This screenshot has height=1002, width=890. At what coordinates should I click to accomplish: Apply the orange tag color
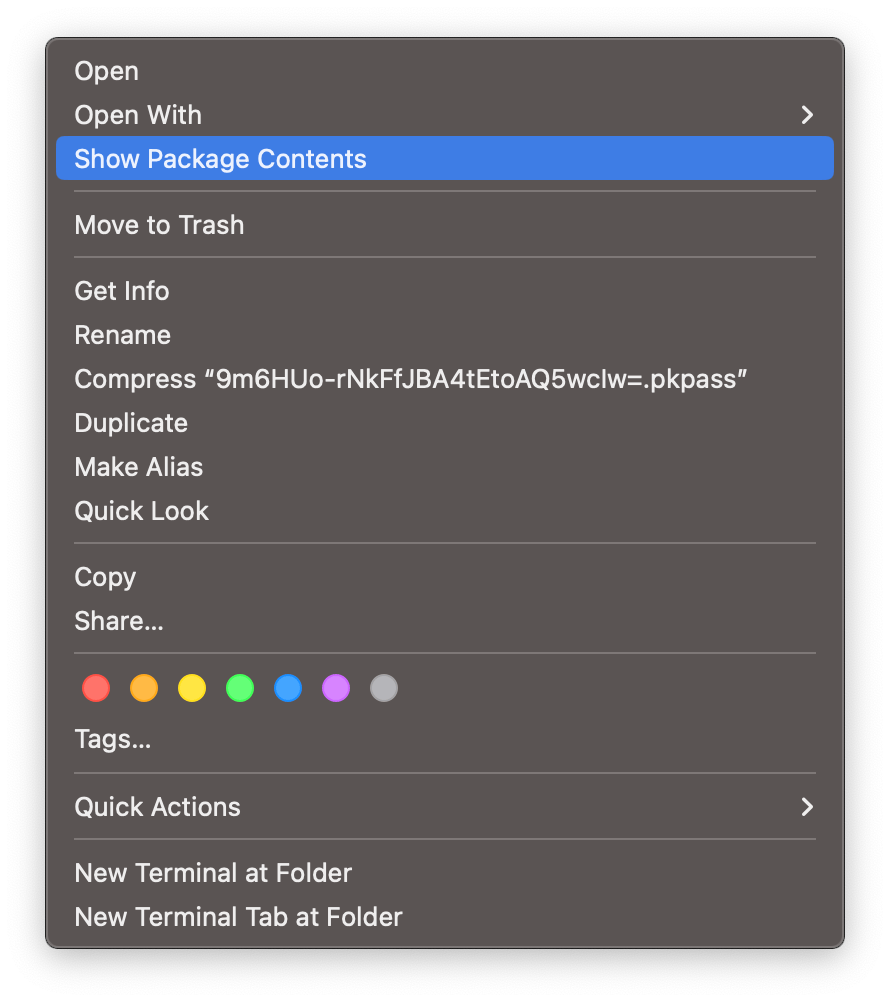click(144, 688)
